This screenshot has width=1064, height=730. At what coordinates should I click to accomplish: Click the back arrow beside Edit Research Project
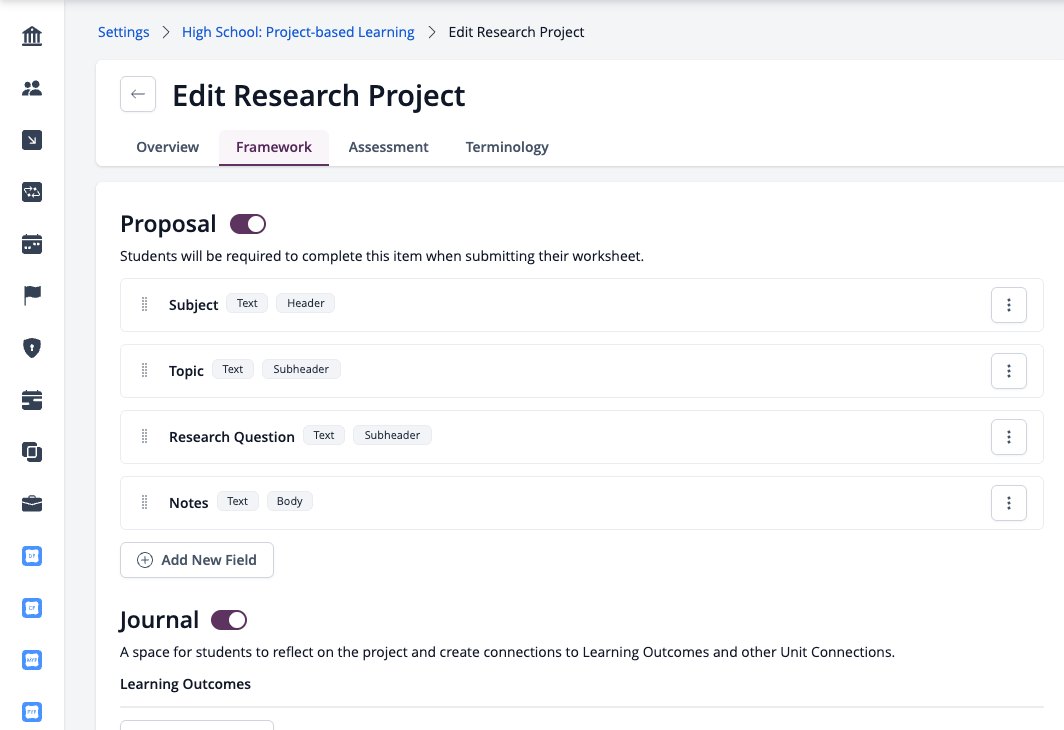[138, 94]
